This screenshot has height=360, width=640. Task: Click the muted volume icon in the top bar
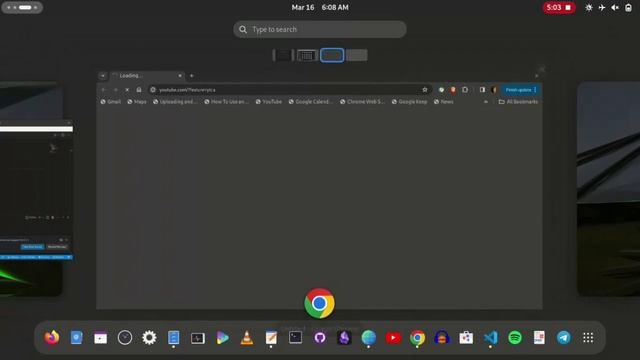point(615,7)
